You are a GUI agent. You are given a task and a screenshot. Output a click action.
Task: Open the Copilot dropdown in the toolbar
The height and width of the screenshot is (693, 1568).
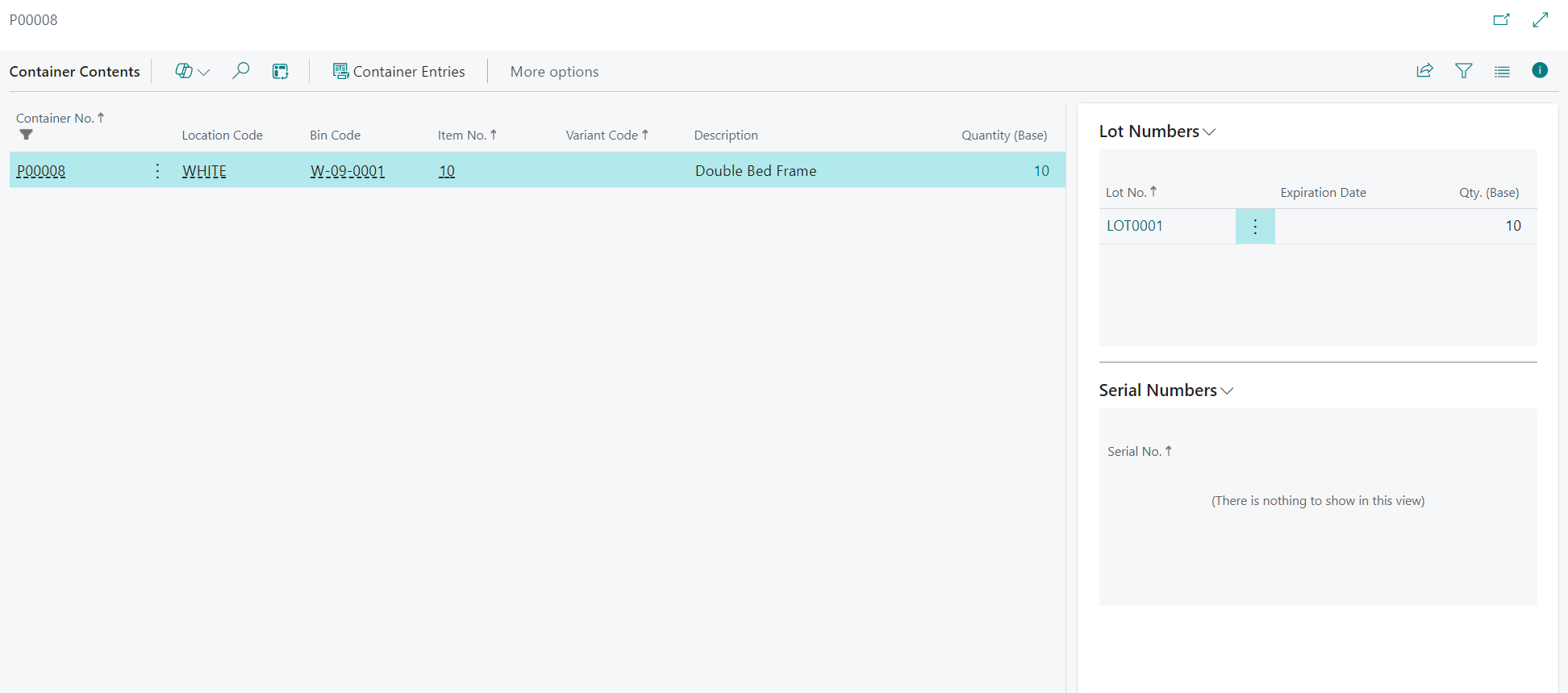(192, 72)
